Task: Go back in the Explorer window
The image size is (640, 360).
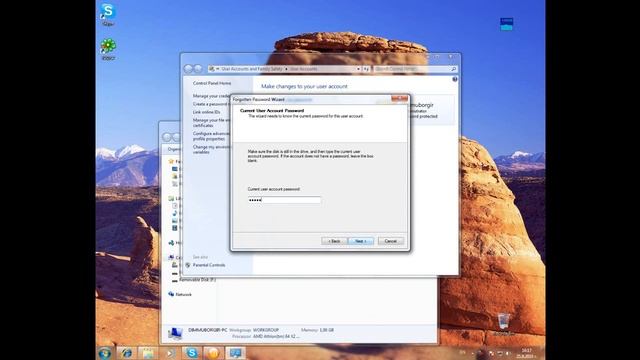Action: click(167, 137)
